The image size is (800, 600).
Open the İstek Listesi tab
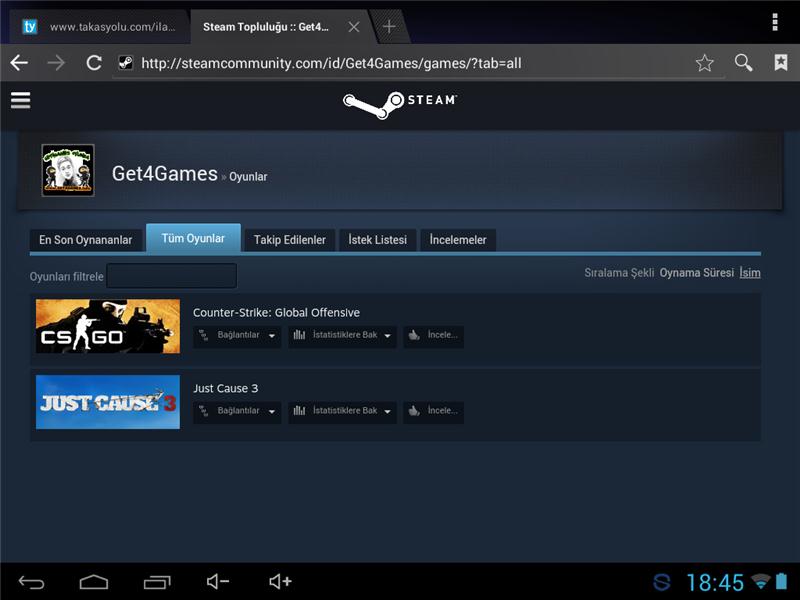378,240
